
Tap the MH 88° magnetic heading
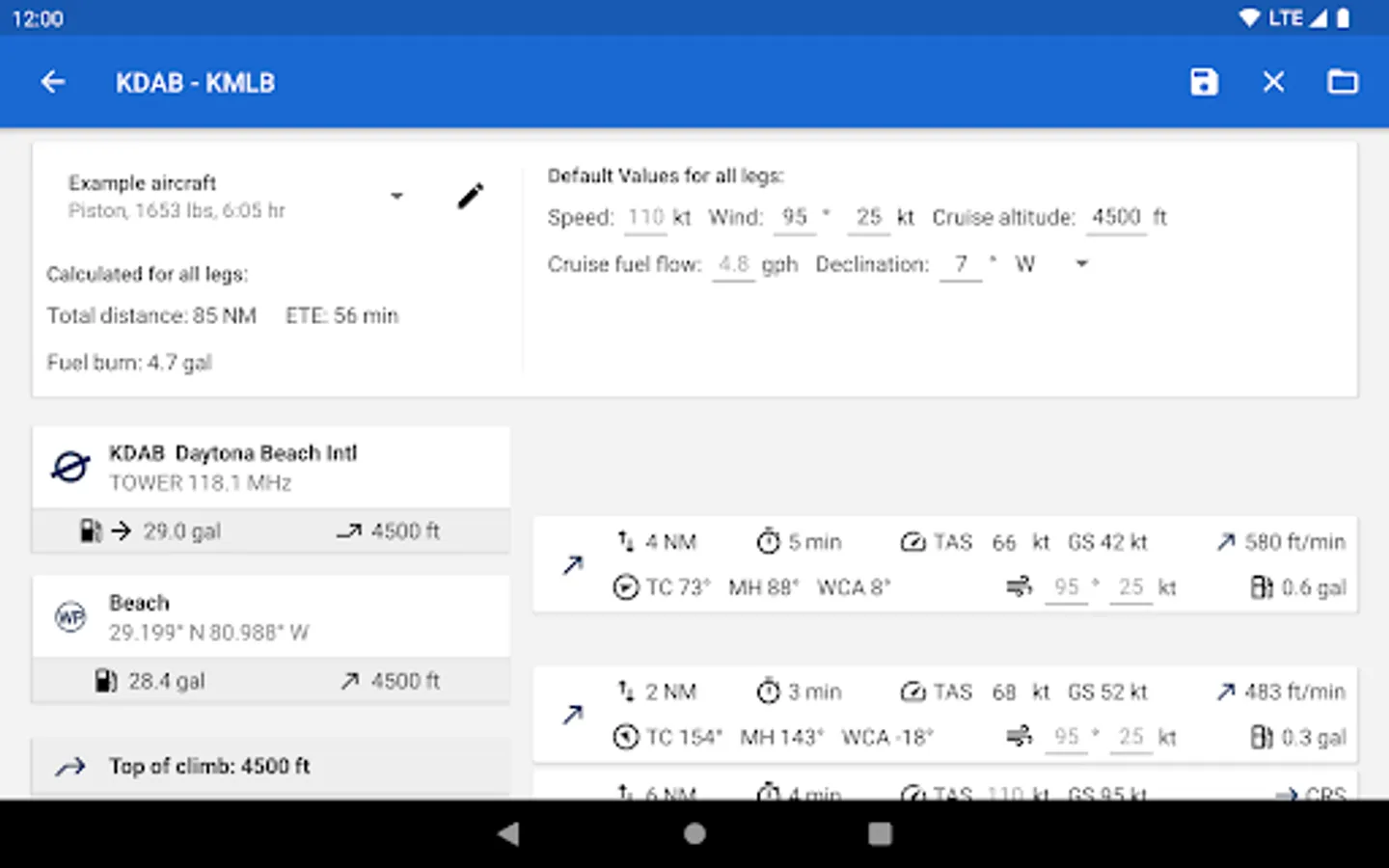(x=763, y=587)
